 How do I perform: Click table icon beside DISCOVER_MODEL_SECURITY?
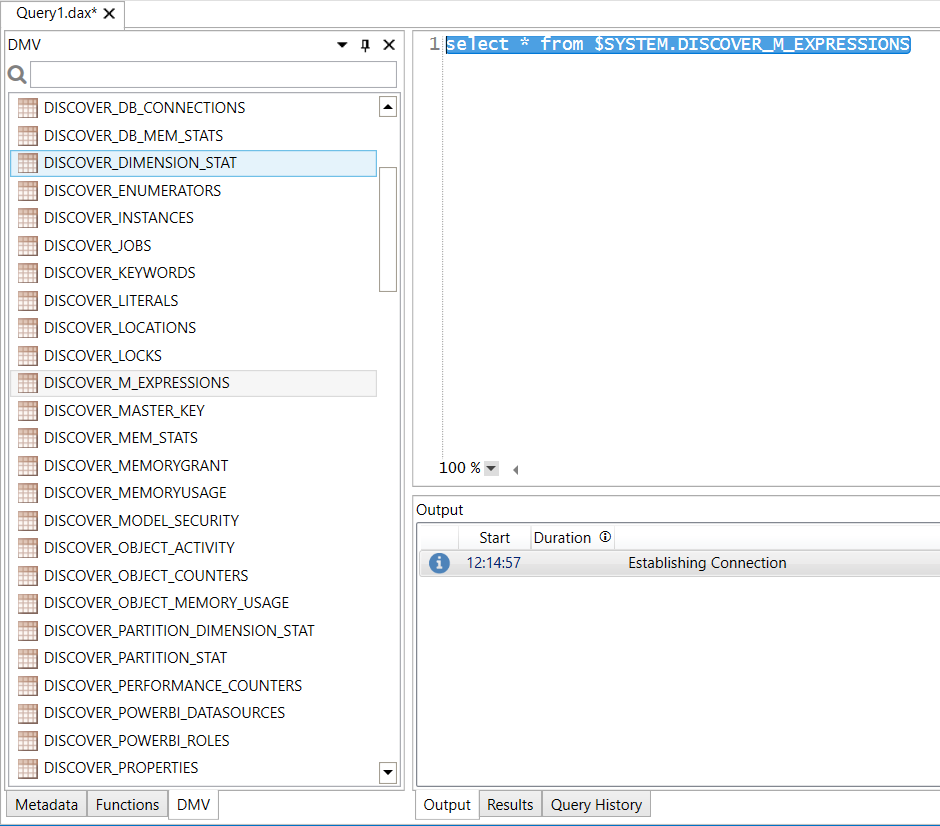(x=28, y=521)
